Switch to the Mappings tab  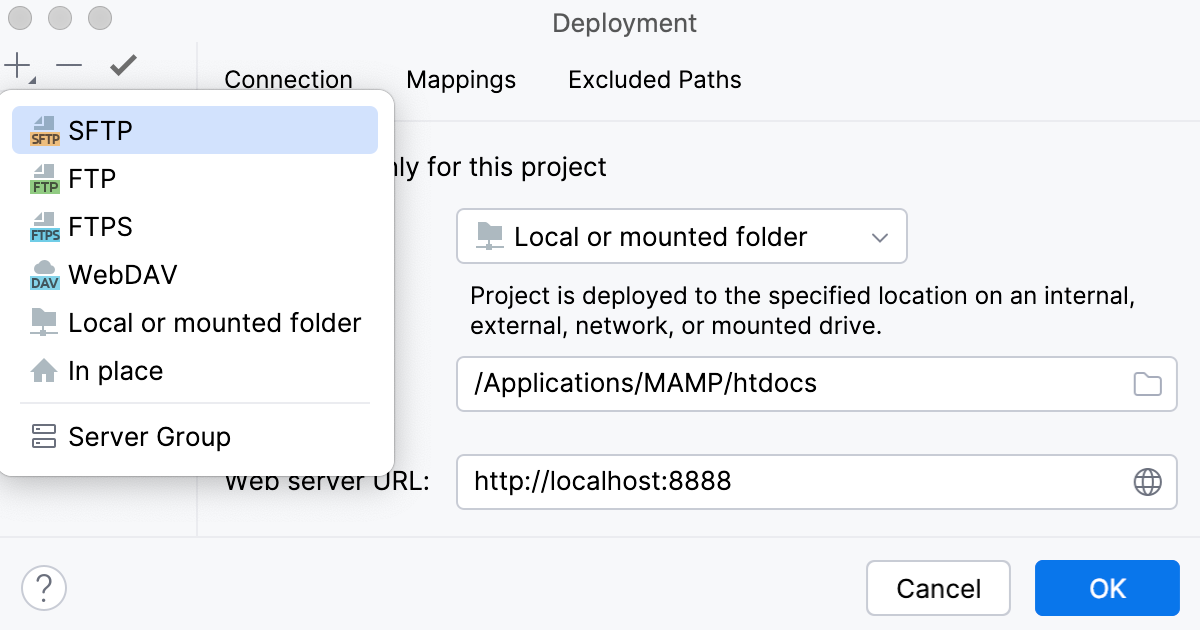point(460,79)
